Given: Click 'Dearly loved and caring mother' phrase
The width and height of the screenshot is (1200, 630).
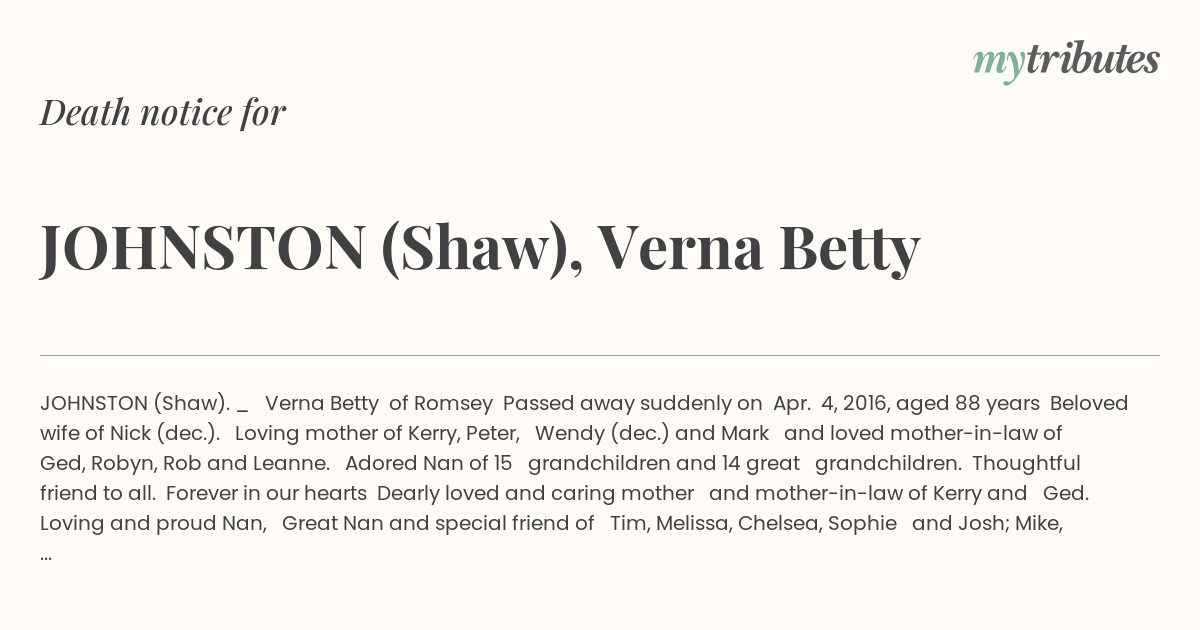Looking at the screenshot, I should (x=535, y=493).
